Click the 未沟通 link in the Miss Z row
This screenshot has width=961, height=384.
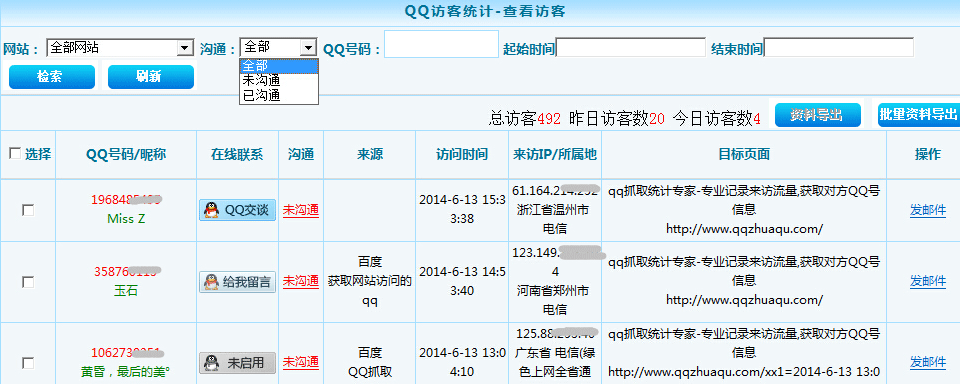(x=301, y=210)
